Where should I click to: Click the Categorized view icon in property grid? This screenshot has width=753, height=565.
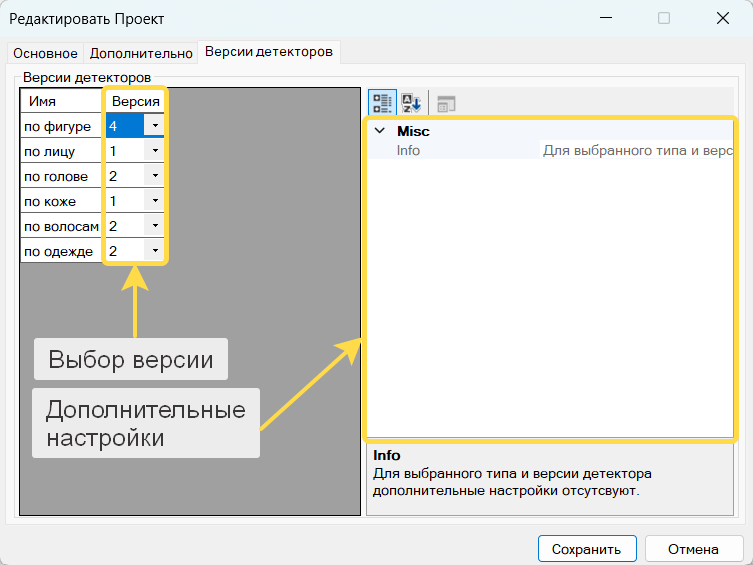tap(382, 103)
